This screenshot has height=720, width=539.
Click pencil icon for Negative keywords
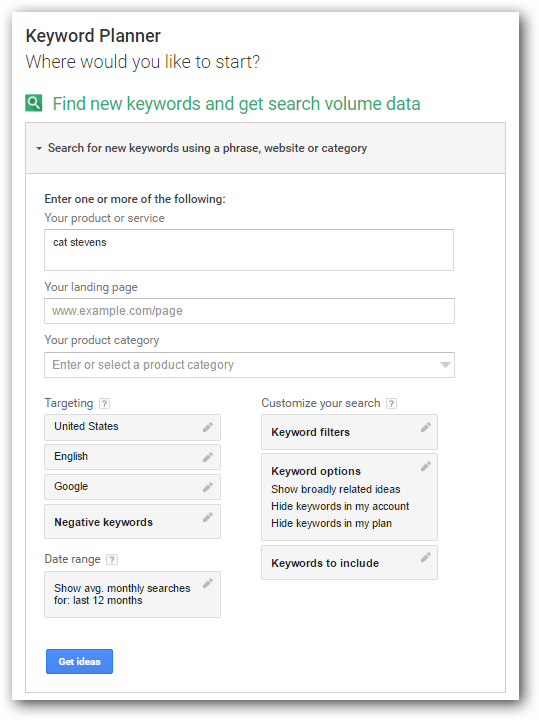208,517
